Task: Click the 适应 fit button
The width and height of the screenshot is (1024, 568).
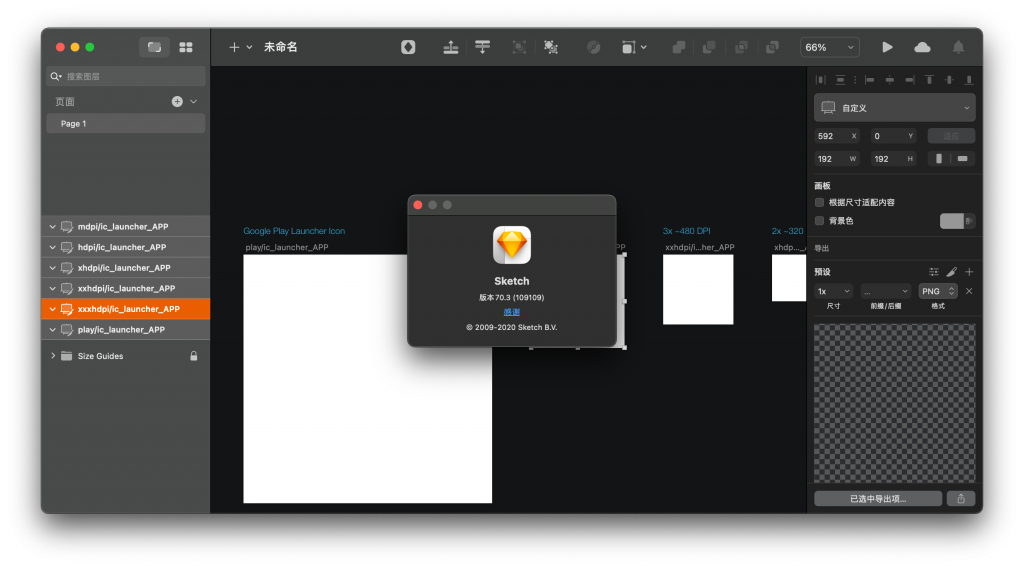Action: (951, 136)
